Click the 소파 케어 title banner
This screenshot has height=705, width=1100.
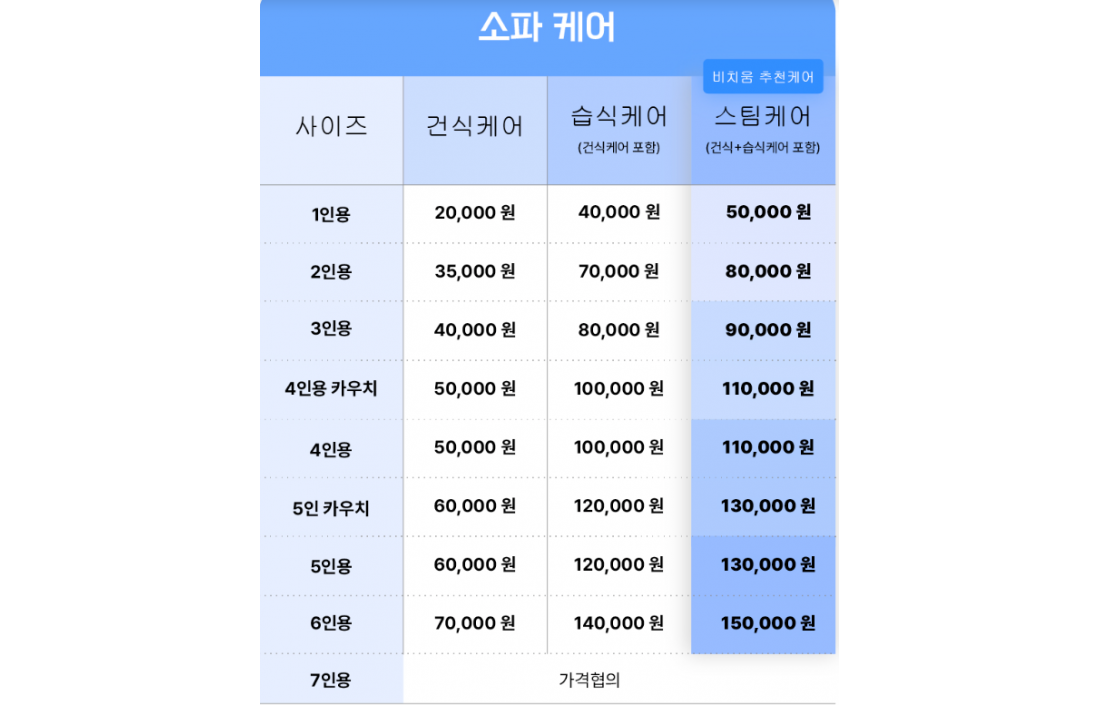(x=547, y=28)
